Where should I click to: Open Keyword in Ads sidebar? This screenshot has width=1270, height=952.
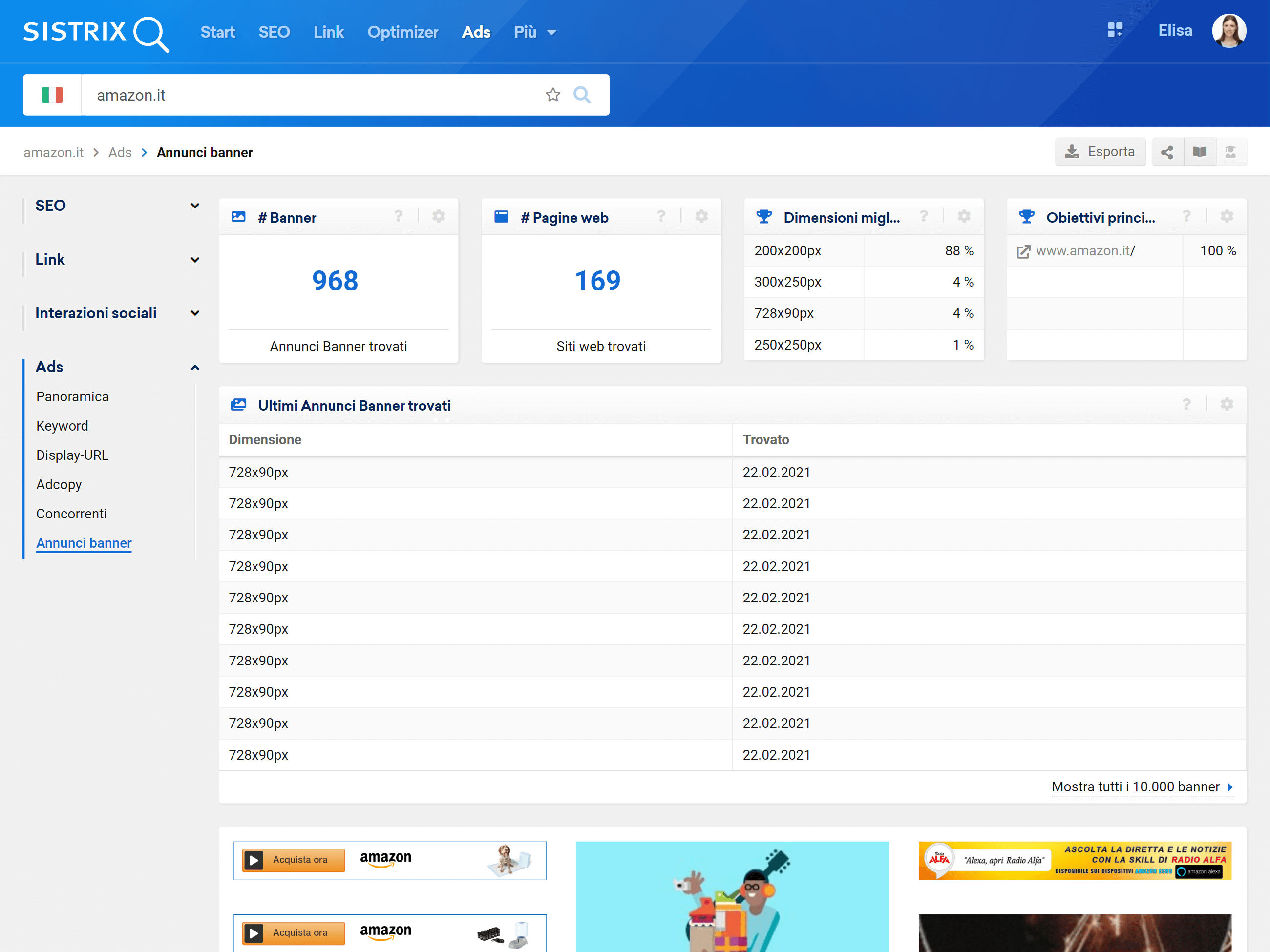tap(62, 426)
